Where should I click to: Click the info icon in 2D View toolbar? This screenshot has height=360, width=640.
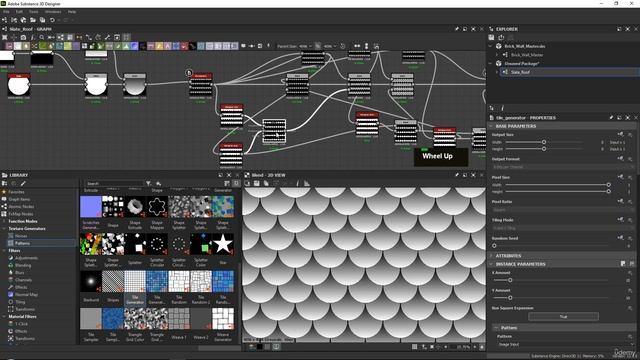coord(297,184)
